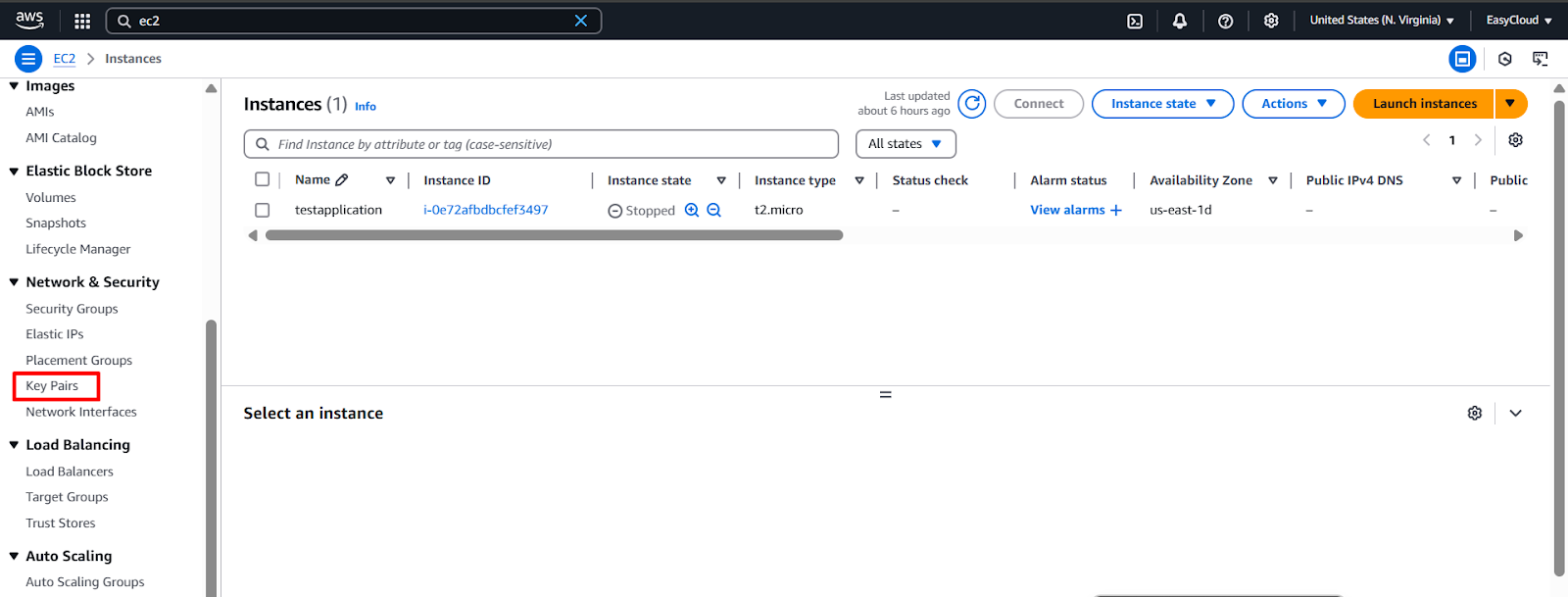The width and height of the screenshot is (1568, 597).
Task: Open Security Groups in the sidebar
Action: (x=72, y=309)
